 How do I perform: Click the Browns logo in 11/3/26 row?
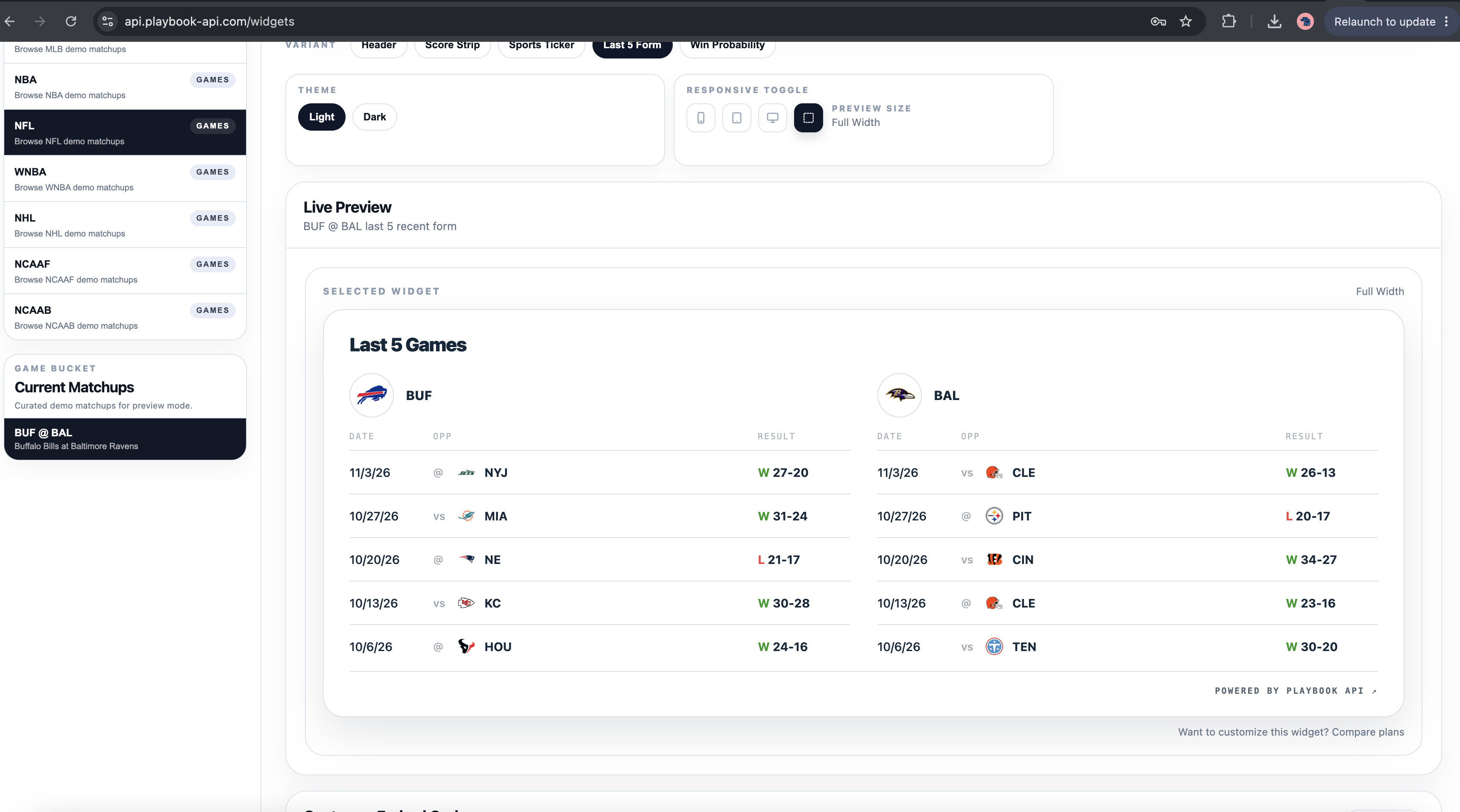click(x=994, y=473)
